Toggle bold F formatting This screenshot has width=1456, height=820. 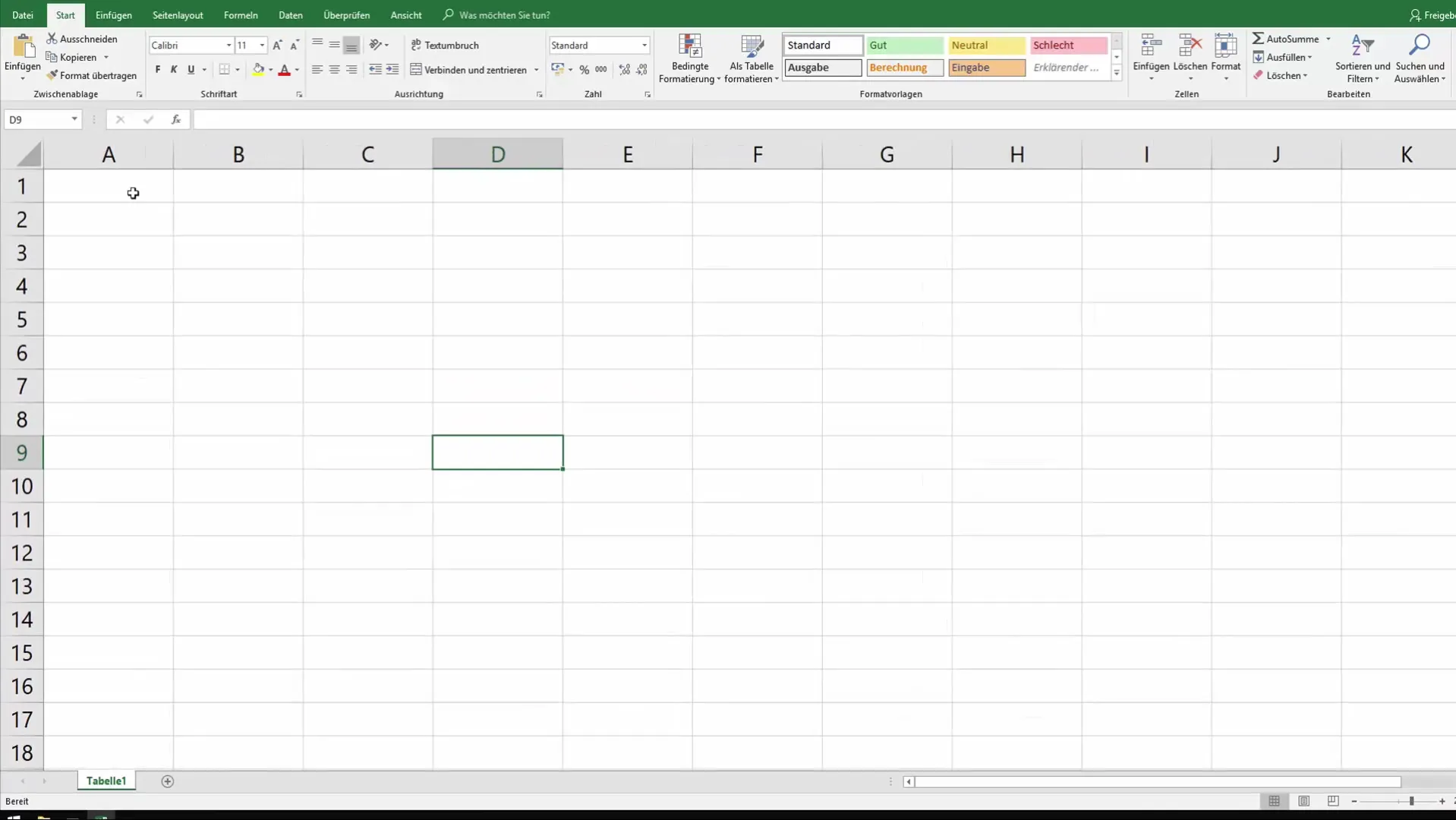pyautogui.click(x=158, y=69)
